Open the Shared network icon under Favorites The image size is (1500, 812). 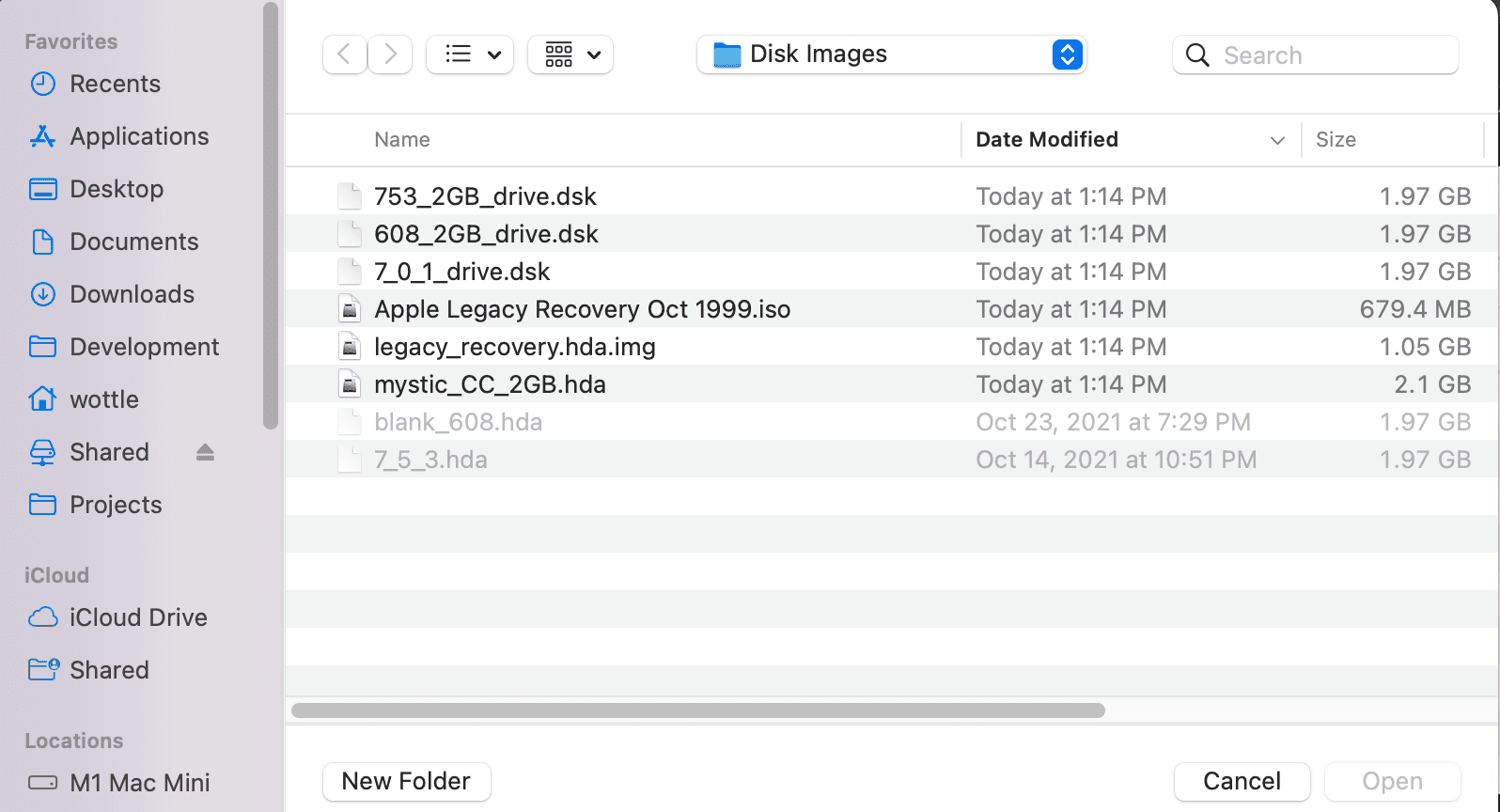[42, 452]
